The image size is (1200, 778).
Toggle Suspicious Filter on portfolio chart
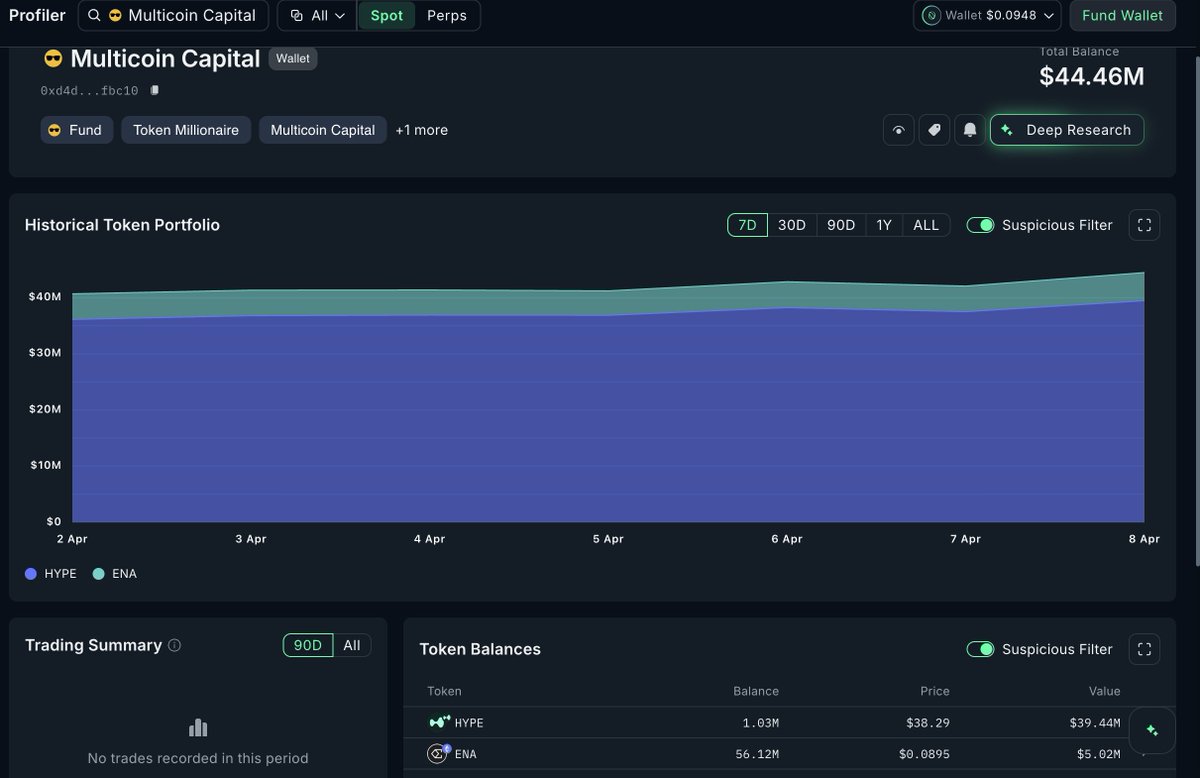980,225
